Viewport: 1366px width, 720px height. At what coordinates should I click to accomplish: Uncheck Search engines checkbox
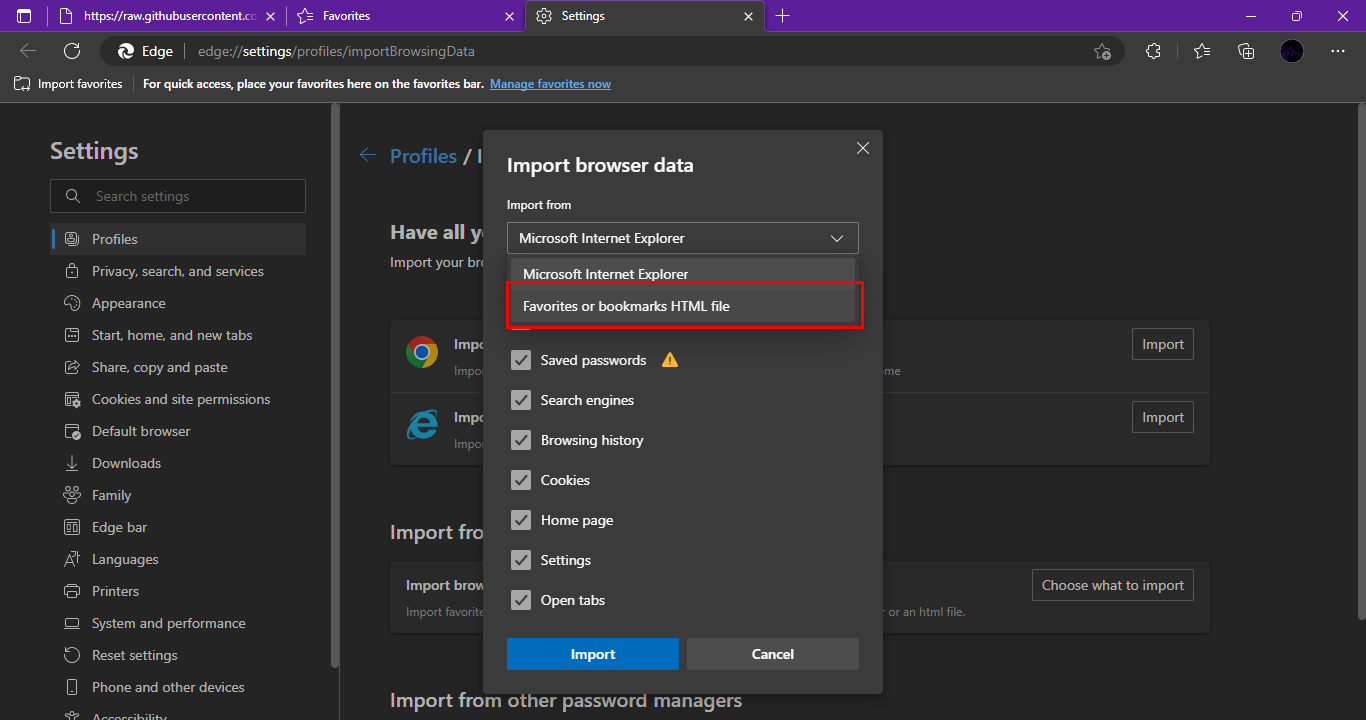[x=521, y=400]
